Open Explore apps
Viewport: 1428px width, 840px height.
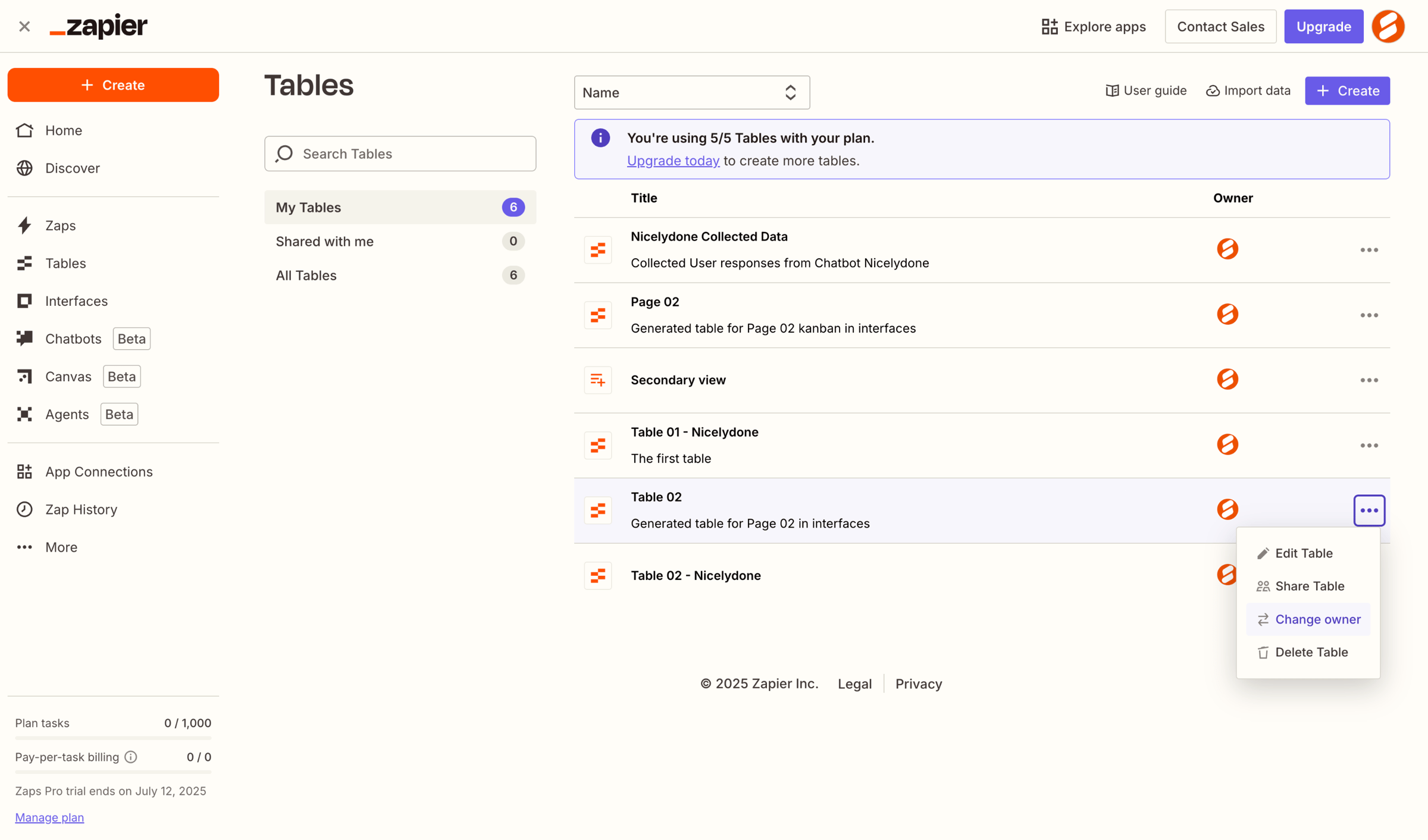[x=1093, y=26]
